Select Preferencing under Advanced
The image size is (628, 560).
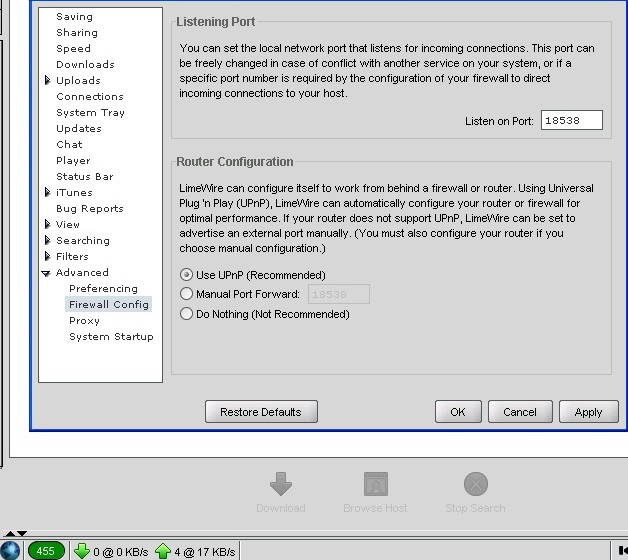point(103,289)
